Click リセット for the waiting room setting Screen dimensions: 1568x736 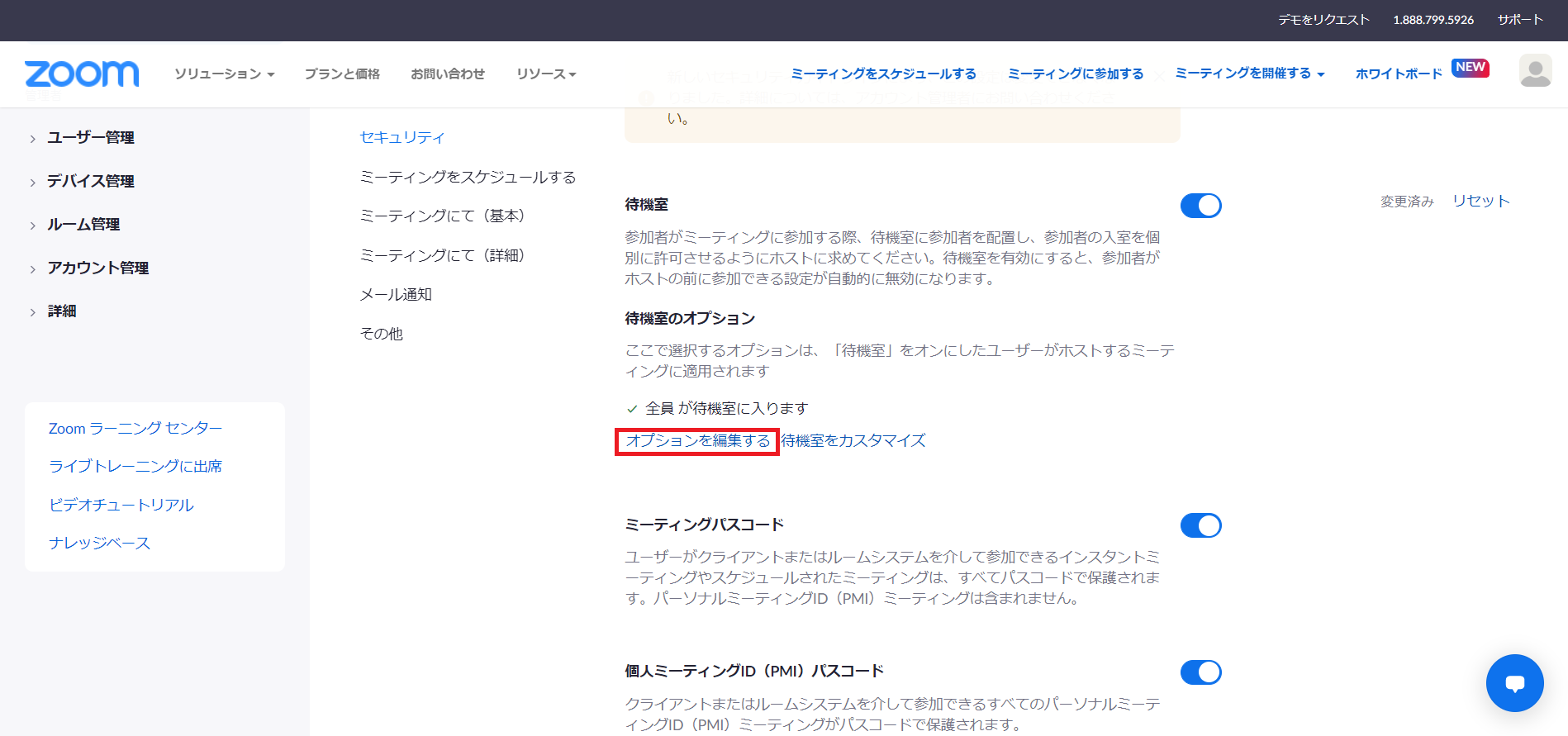(x=1480, y=201)
